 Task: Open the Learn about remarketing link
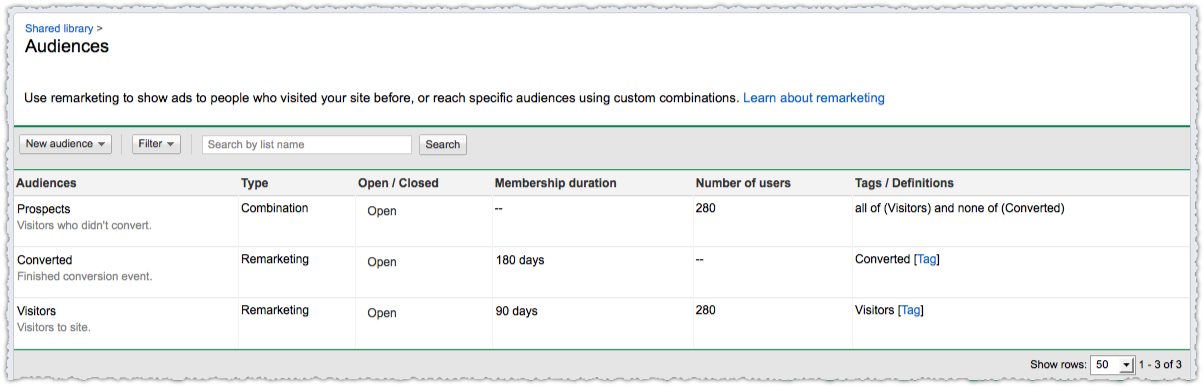pos(814,98)
